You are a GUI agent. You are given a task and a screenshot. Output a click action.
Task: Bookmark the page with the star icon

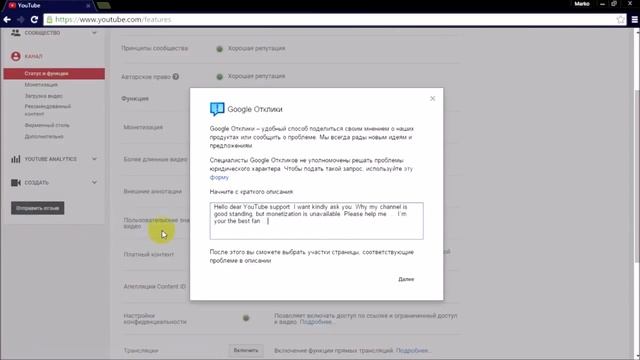pyautogui.click(x=620, y=20)
